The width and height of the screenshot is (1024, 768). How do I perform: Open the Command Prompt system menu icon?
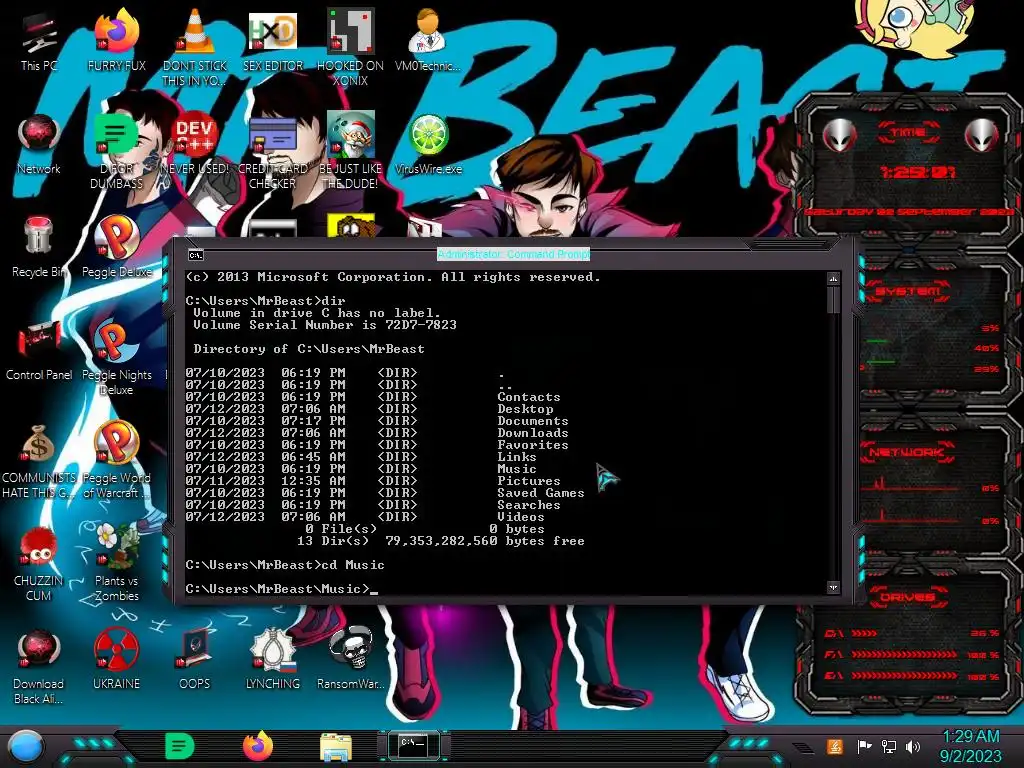point(195,255)
